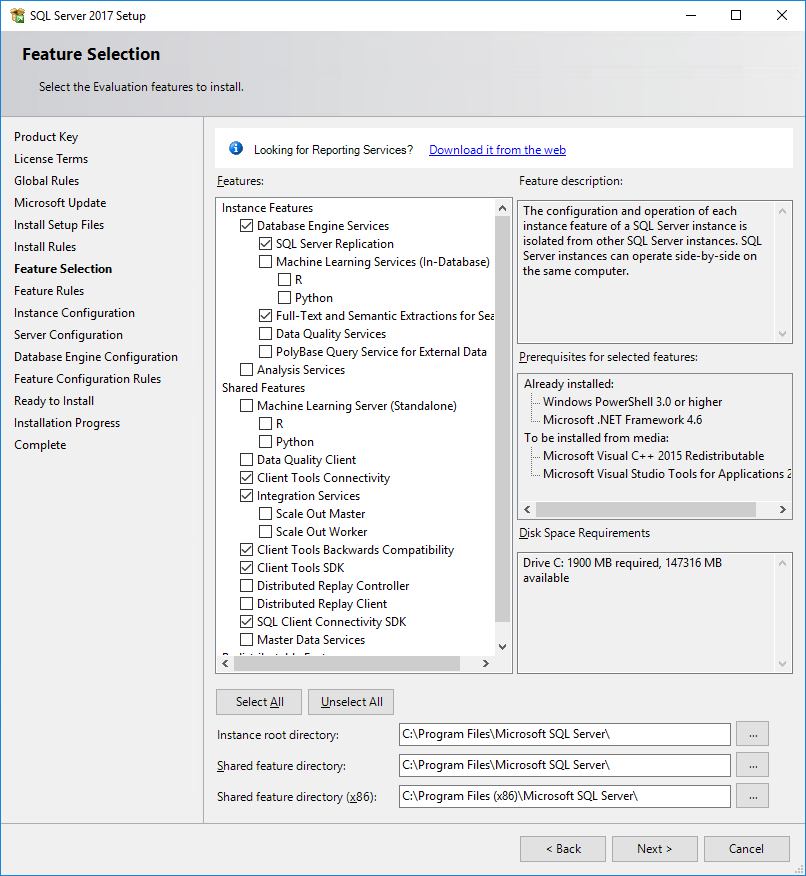Edit the Shared feature directory (x86) field
Image resolution: width=806 pixels, height=876 pixels.
coord(565,796)
